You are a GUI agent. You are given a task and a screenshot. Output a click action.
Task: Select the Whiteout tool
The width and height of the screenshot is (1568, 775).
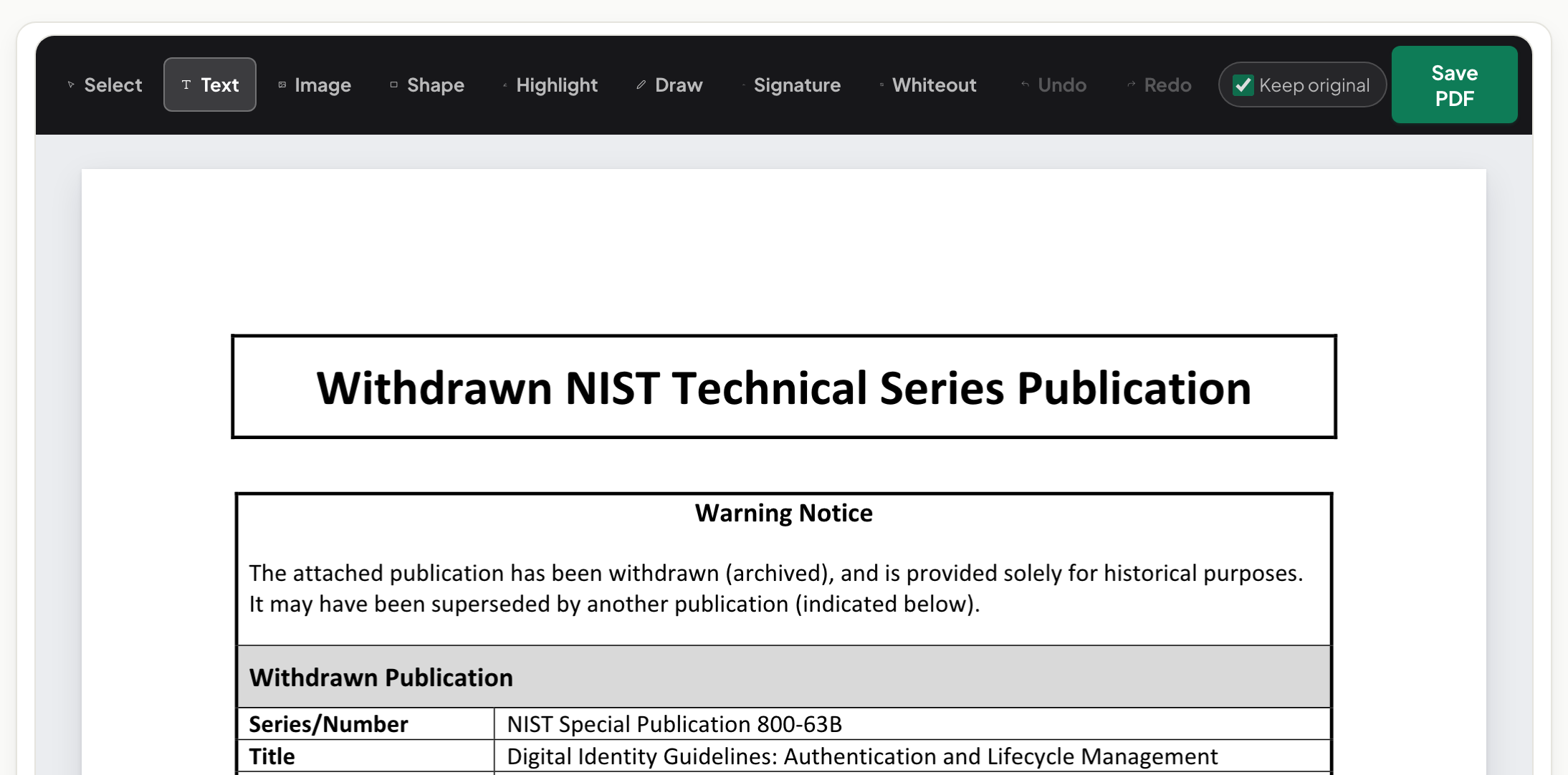pyautogui.click(x=927, y=85)
